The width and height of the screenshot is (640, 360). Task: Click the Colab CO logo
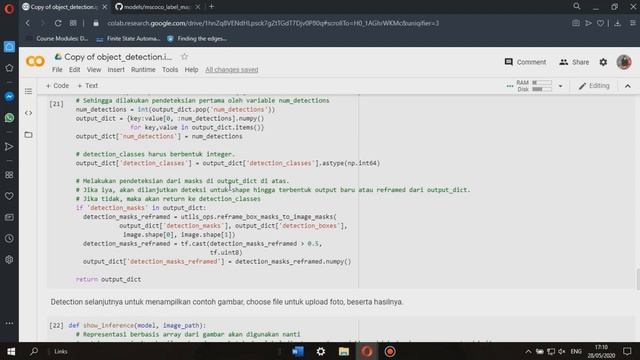point(35,62)
